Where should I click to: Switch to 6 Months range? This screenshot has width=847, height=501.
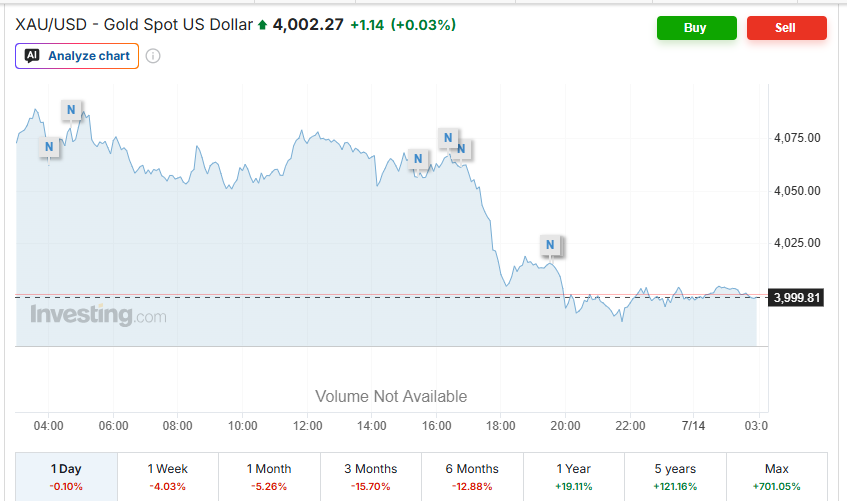click(x=472, y=477)
